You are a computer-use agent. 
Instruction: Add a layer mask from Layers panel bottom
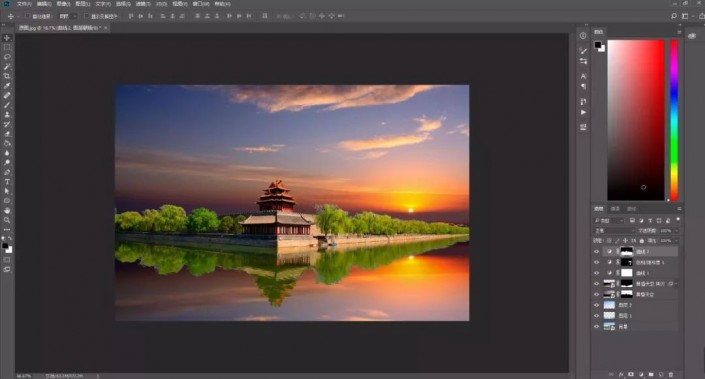click(631, 374)
